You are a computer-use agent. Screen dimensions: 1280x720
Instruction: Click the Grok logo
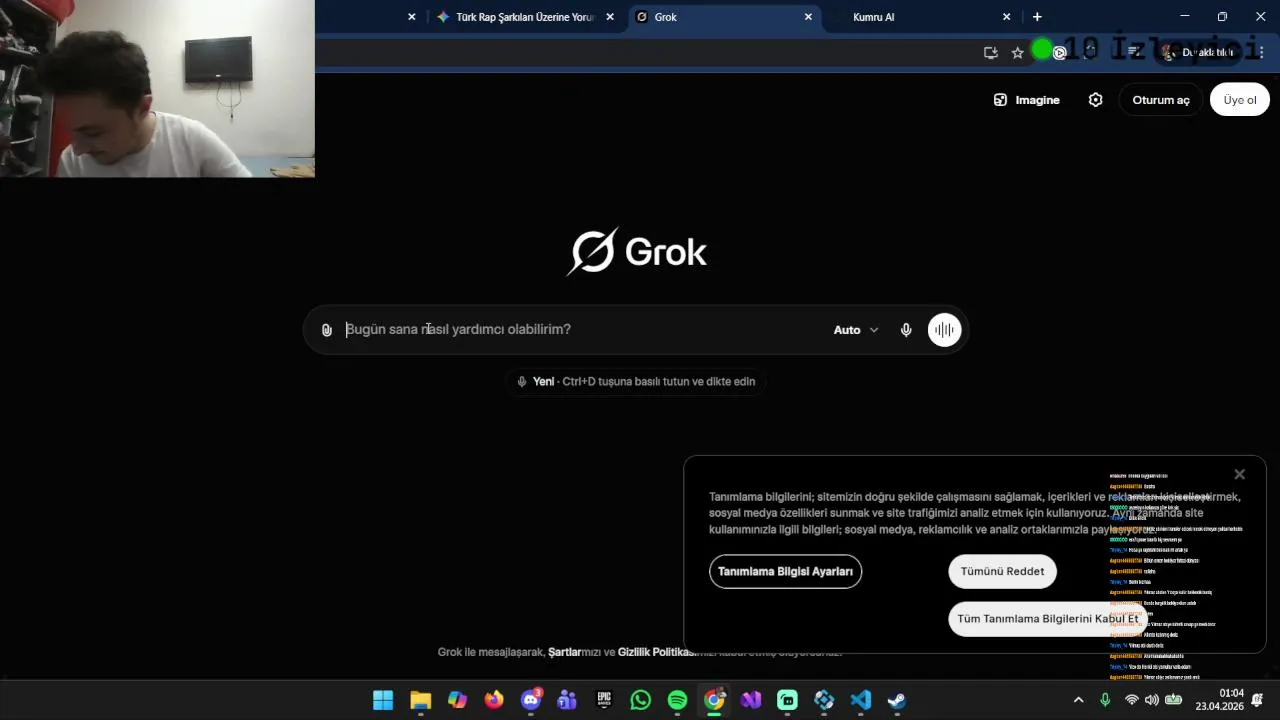coord(637,252)
